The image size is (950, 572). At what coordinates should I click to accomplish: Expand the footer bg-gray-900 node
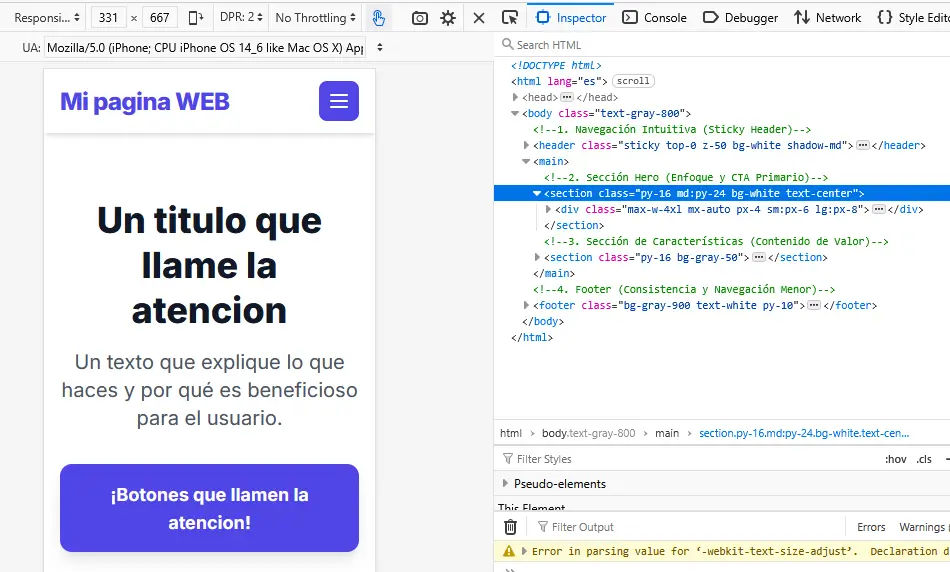tap(526, 305)
